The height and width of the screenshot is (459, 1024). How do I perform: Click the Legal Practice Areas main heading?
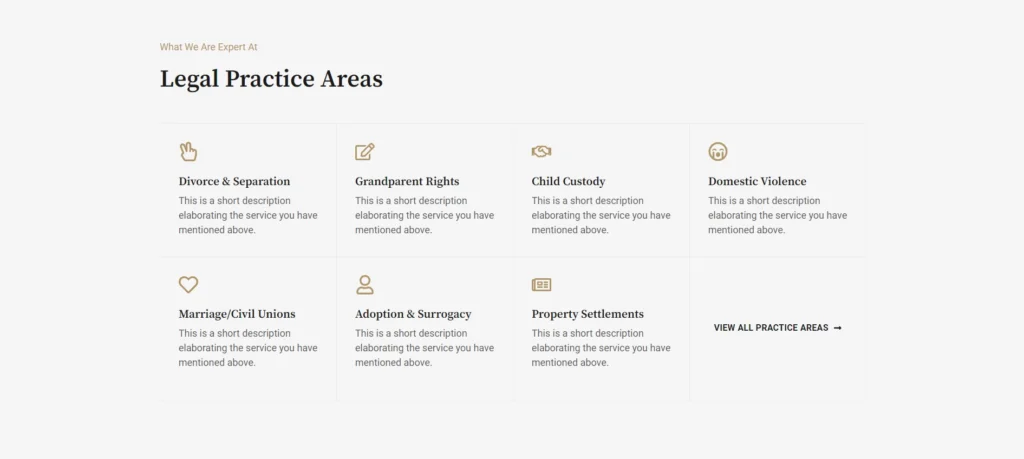[x=271, y=79]
